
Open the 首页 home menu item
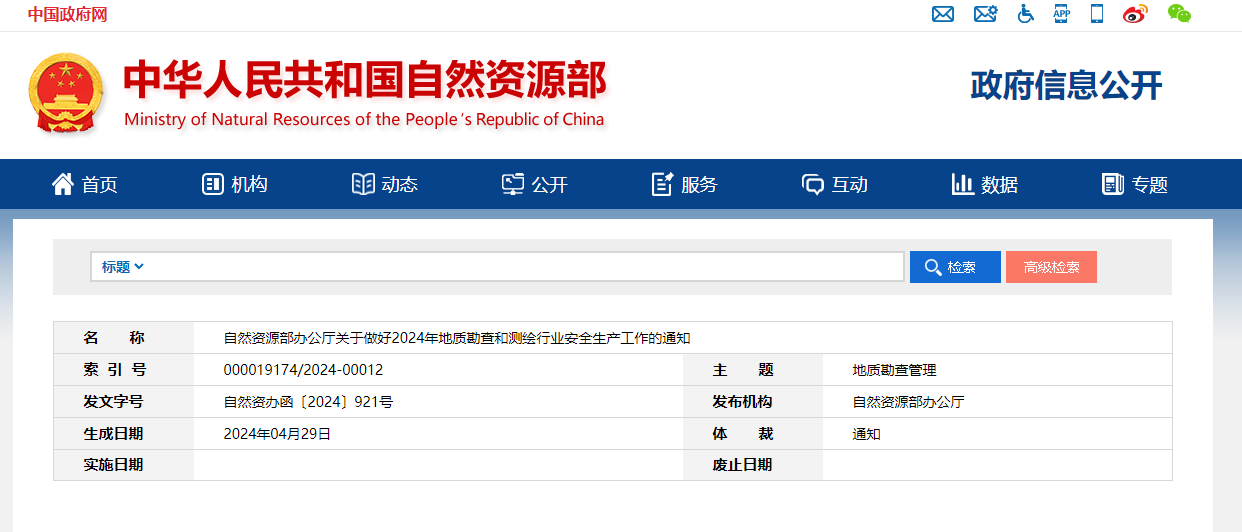click(85, 184)
